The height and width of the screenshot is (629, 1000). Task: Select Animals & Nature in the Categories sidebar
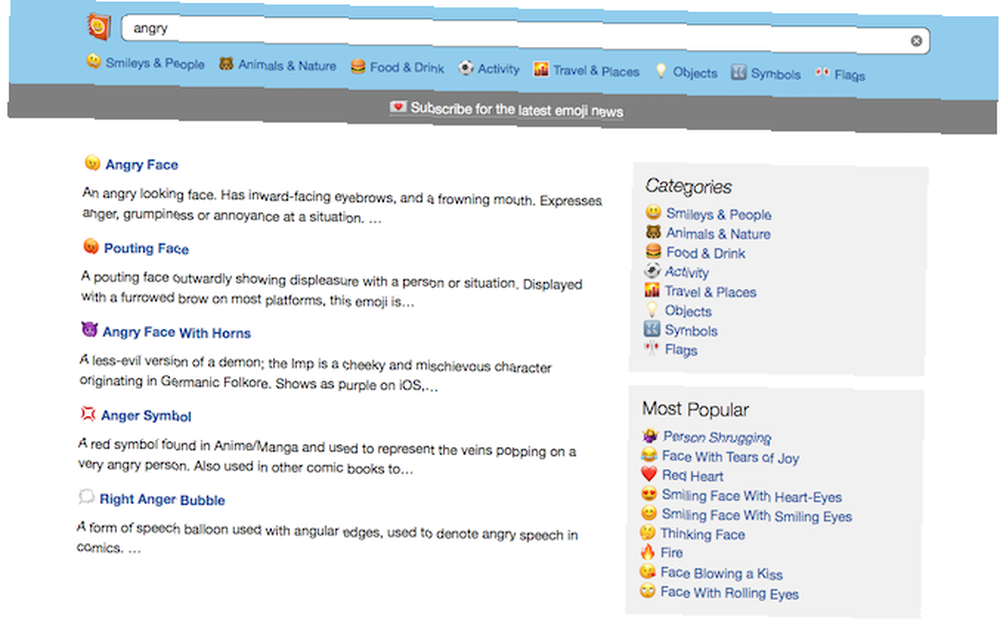point(718,234)
